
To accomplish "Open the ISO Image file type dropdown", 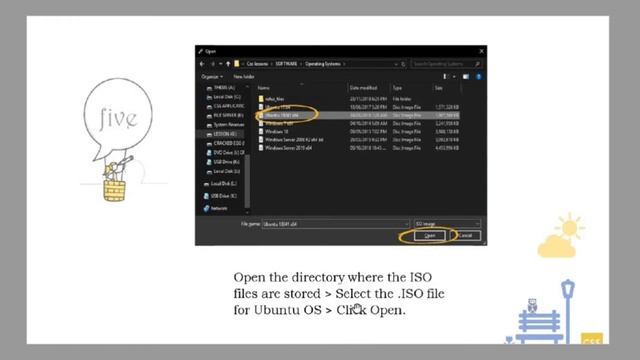I will pyautogui.click(x=447, y=224).
